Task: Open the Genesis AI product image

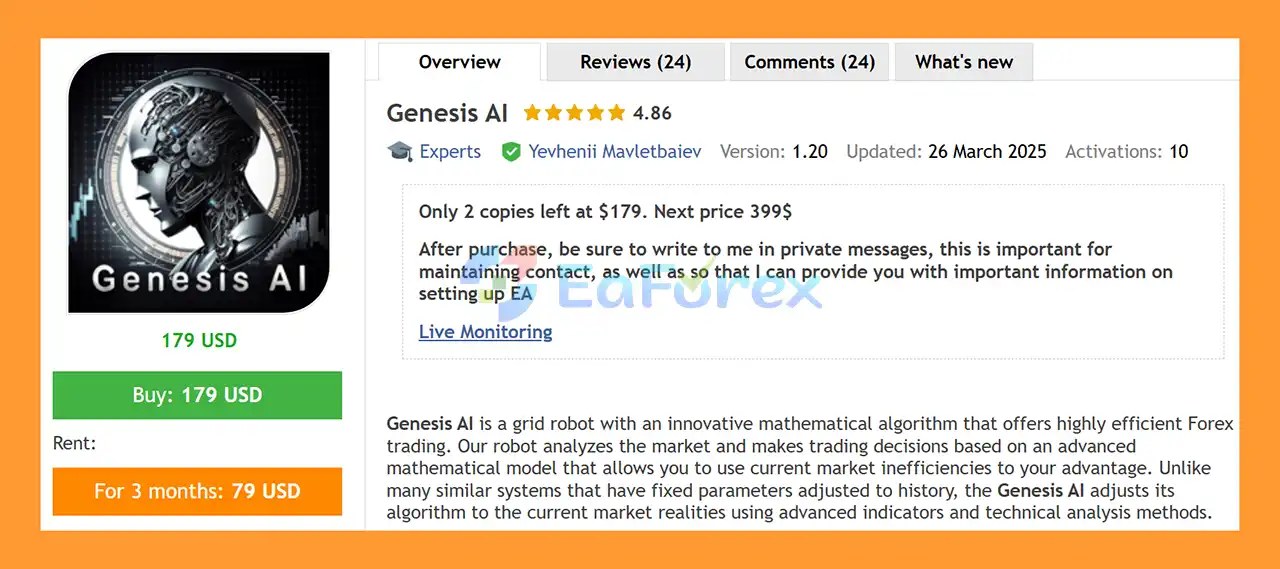Action: click(198, 183)
